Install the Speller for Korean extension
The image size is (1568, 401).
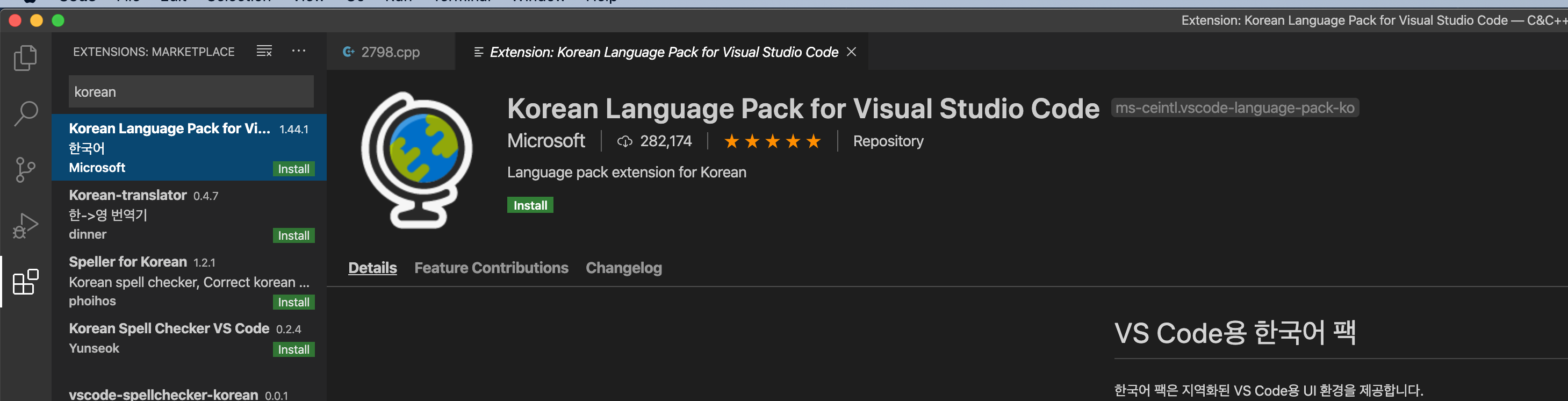click(293, 302)
